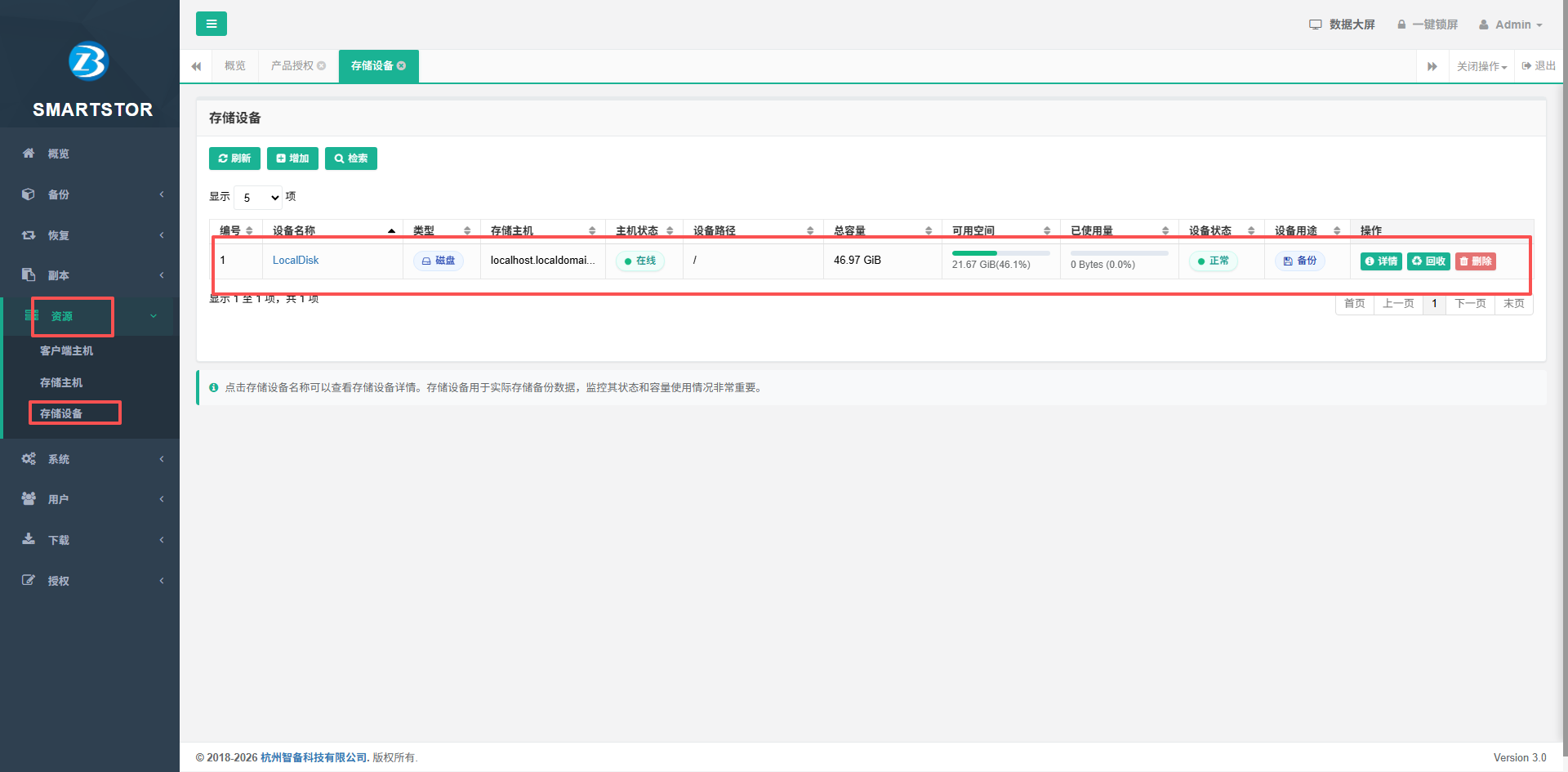1568x772 pixels.
Task: Open 存储主机 in the sidebar
Action: (x=61, y=382)
